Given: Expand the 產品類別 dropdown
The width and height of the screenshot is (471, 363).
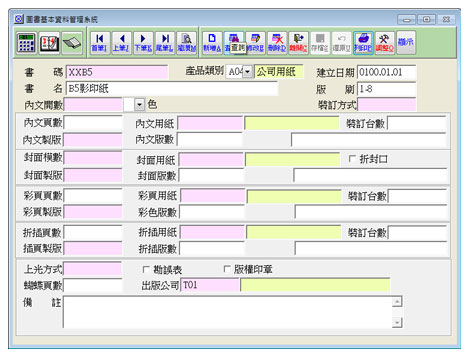Looking at the screenshot, I should (x=247, y=72).
